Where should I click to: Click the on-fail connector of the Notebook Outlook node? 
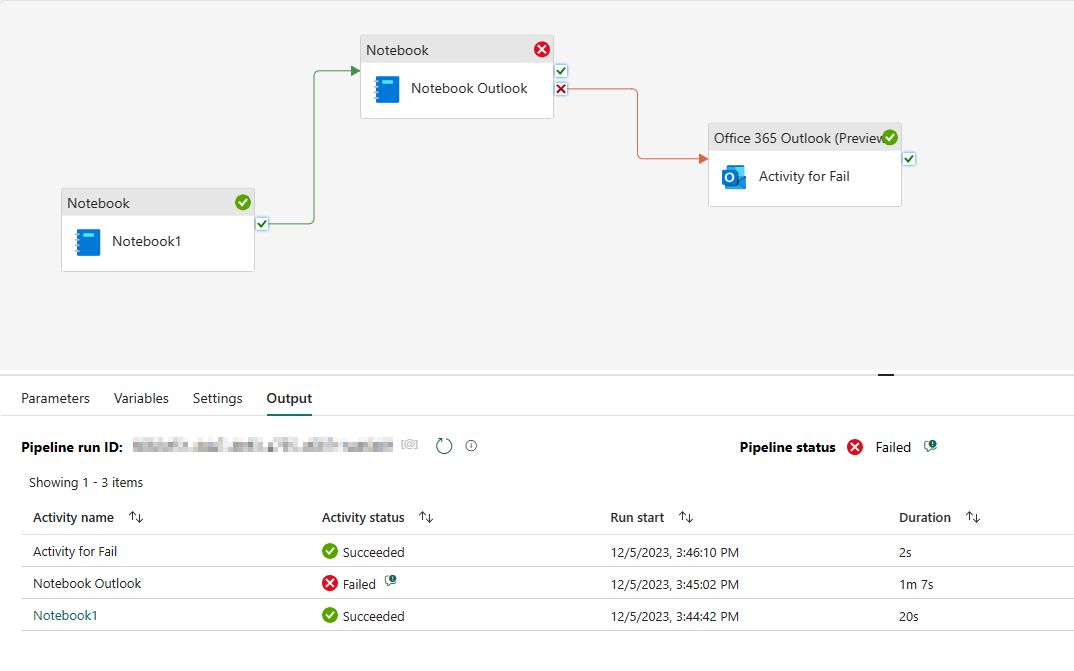click(561, 89)
